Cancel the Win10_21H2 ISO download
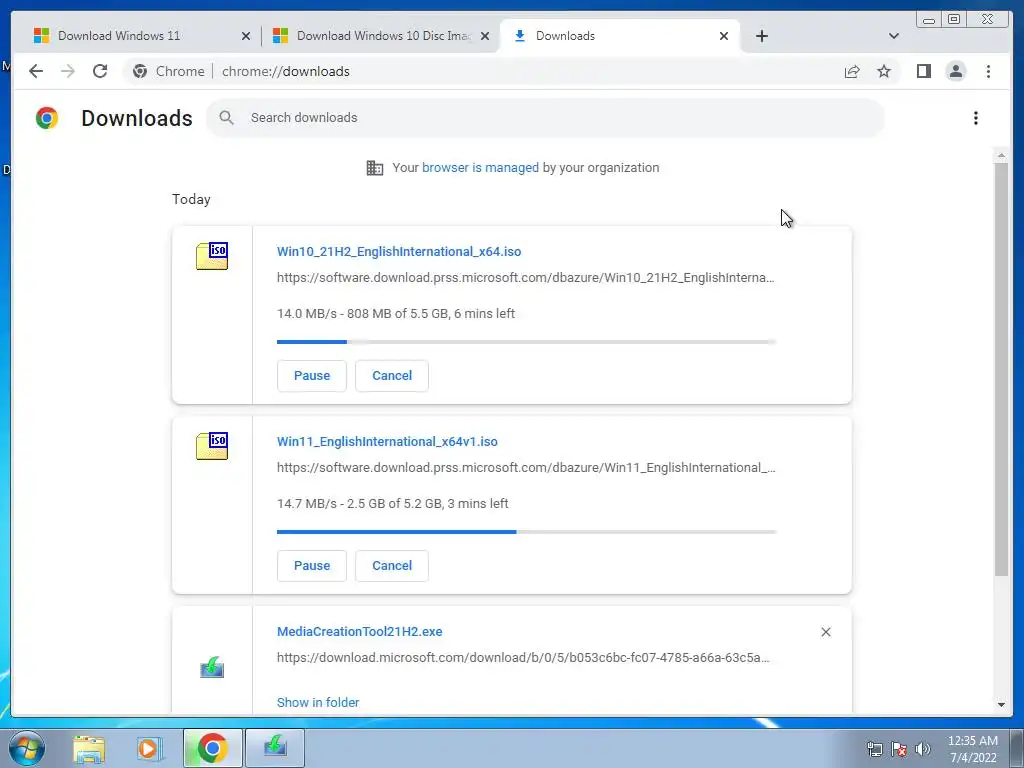Viewport: 1024px width, 768px height. pyautogui.click(x=392, y=376)
